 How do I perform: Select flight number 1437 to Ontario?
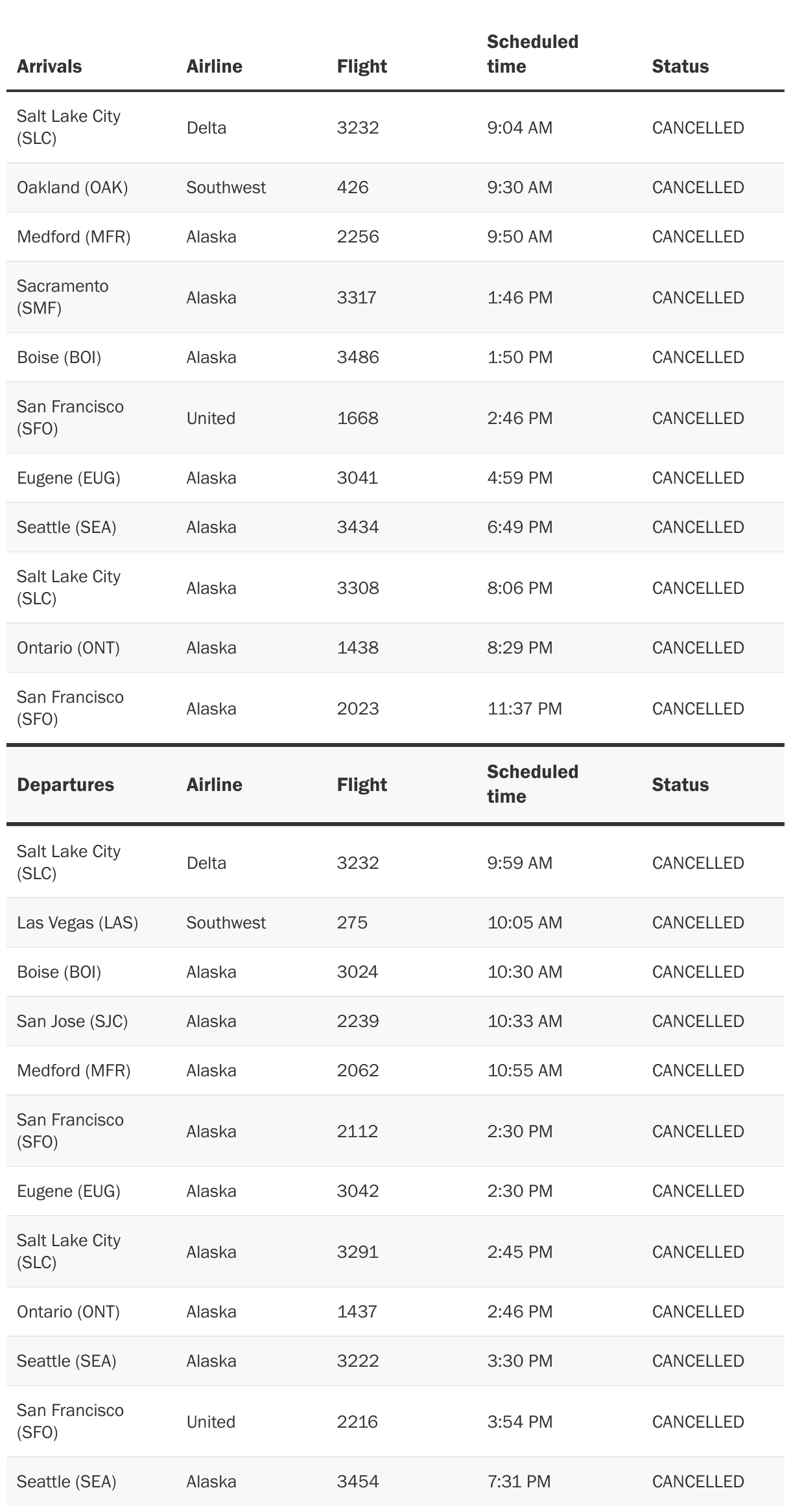point(357,1312)
